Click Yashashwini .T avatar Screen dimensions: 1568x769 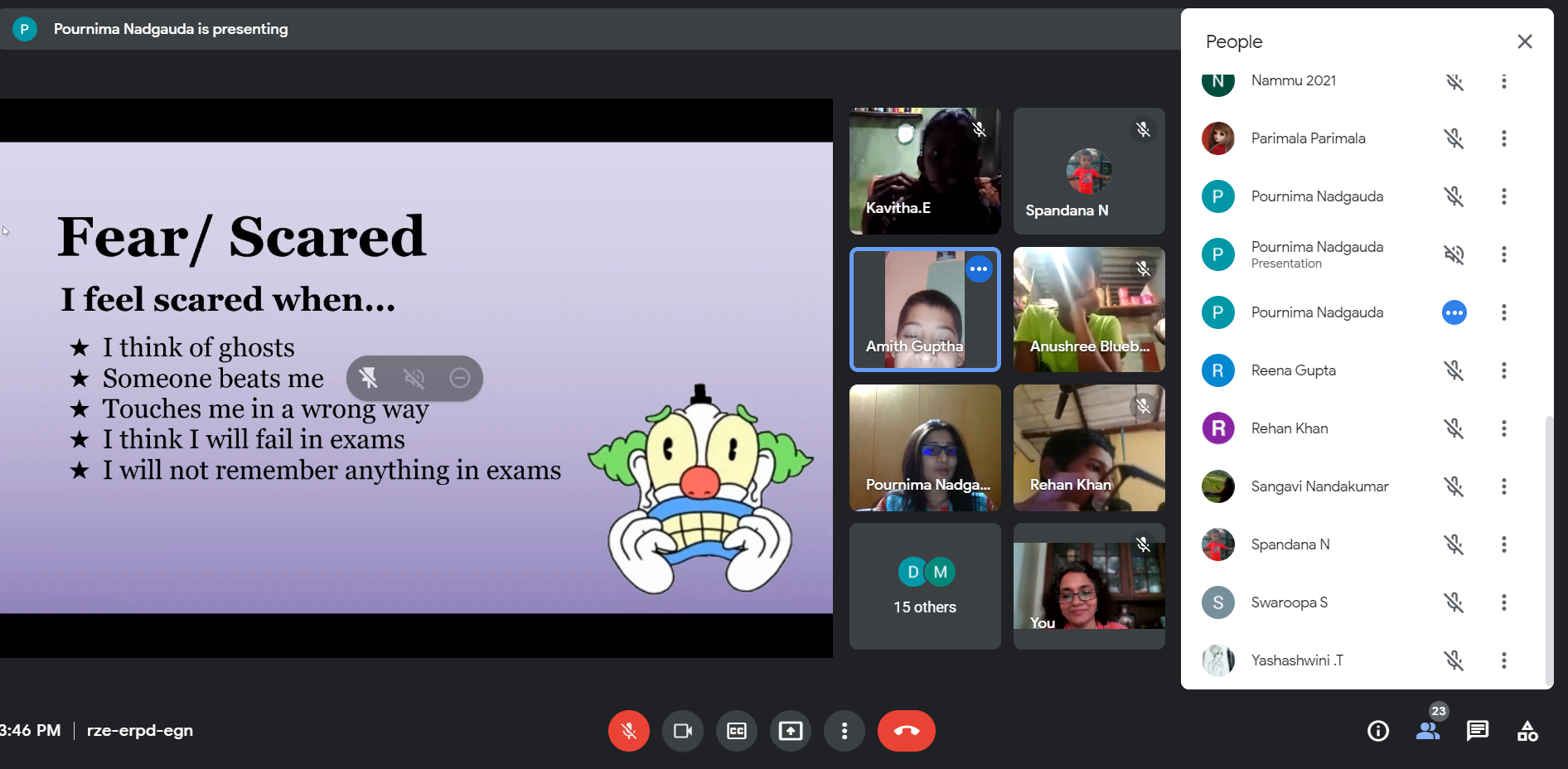(1218, 660)
